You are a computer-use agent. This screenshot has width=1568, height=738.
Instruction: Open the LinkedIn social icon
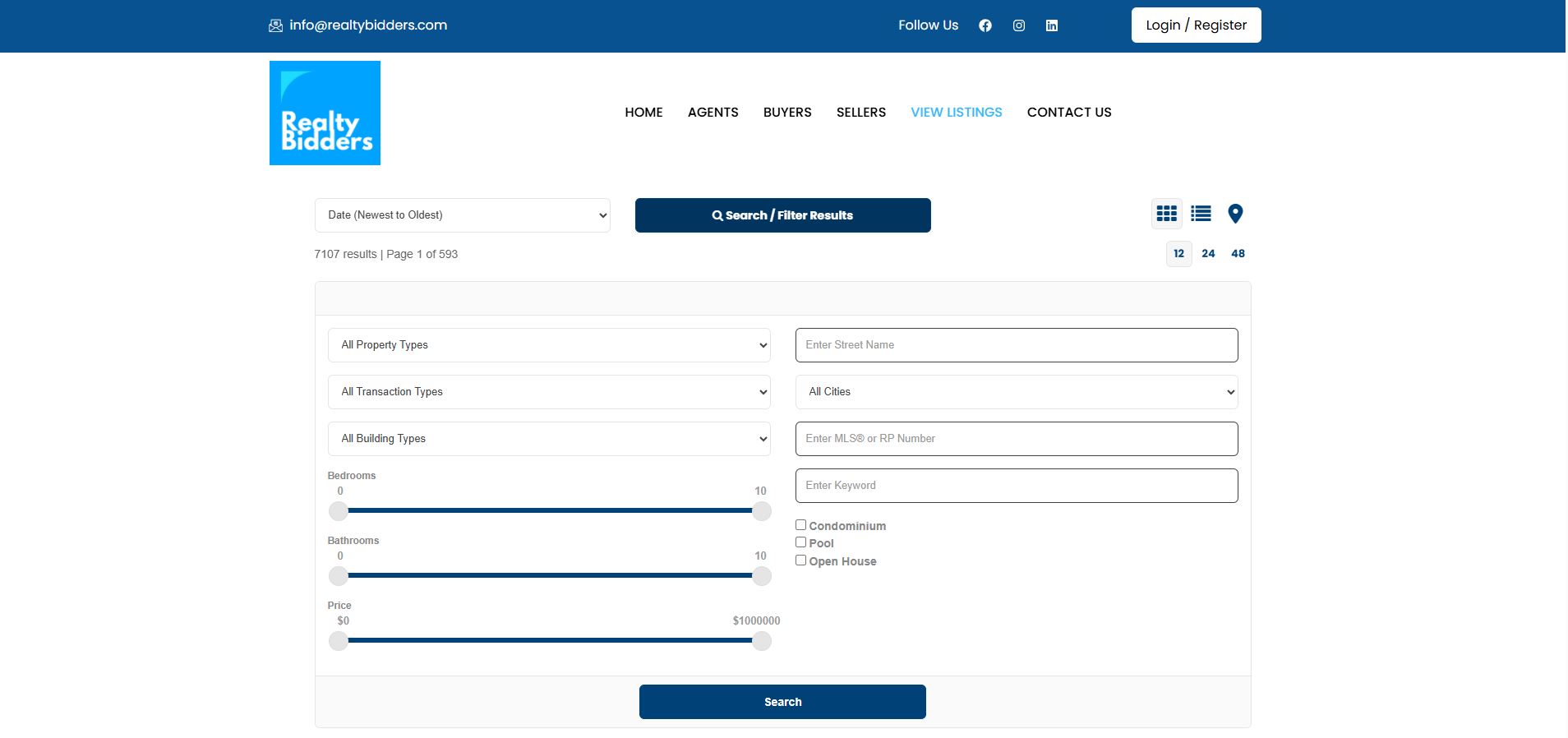point(1051,25)
